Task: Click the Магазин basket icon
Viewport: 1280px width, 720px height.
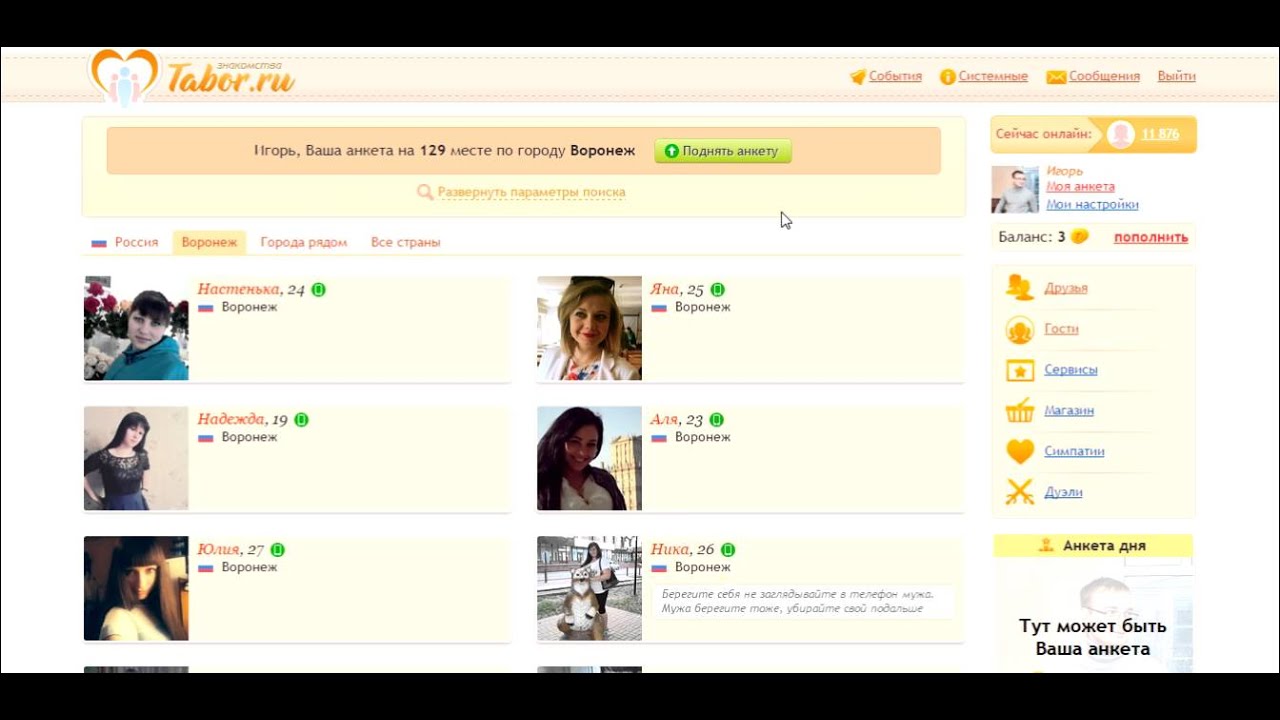Action: point(1019,411)
